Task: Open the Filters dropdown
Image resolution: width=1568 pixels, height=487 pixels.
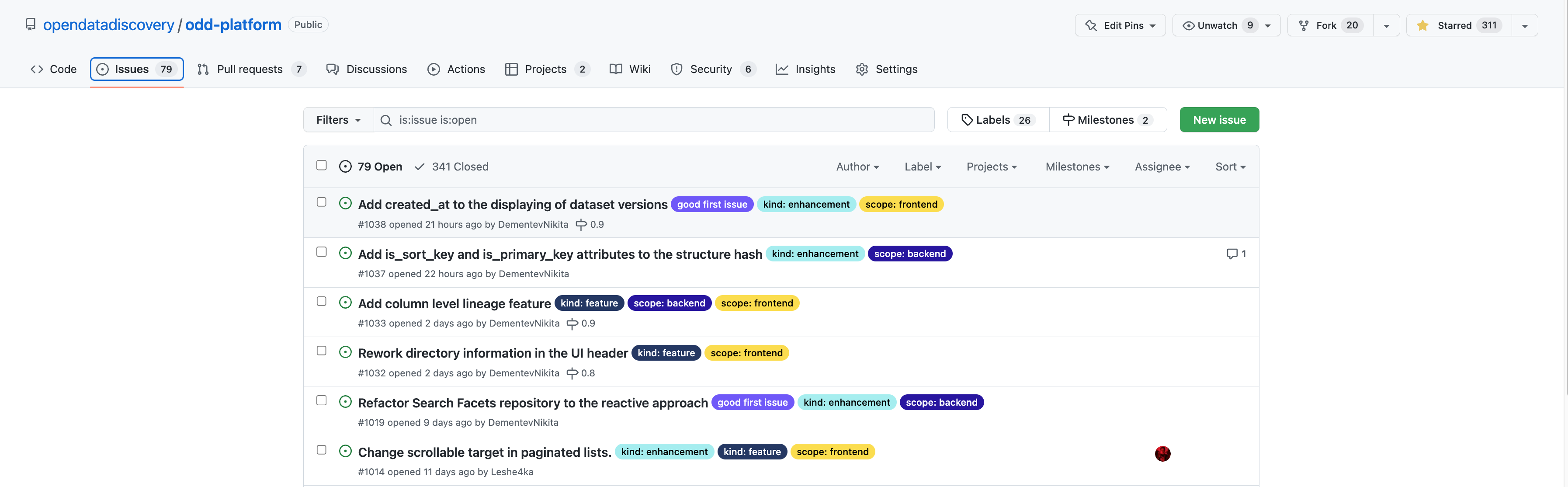Action: coord(338,120)
